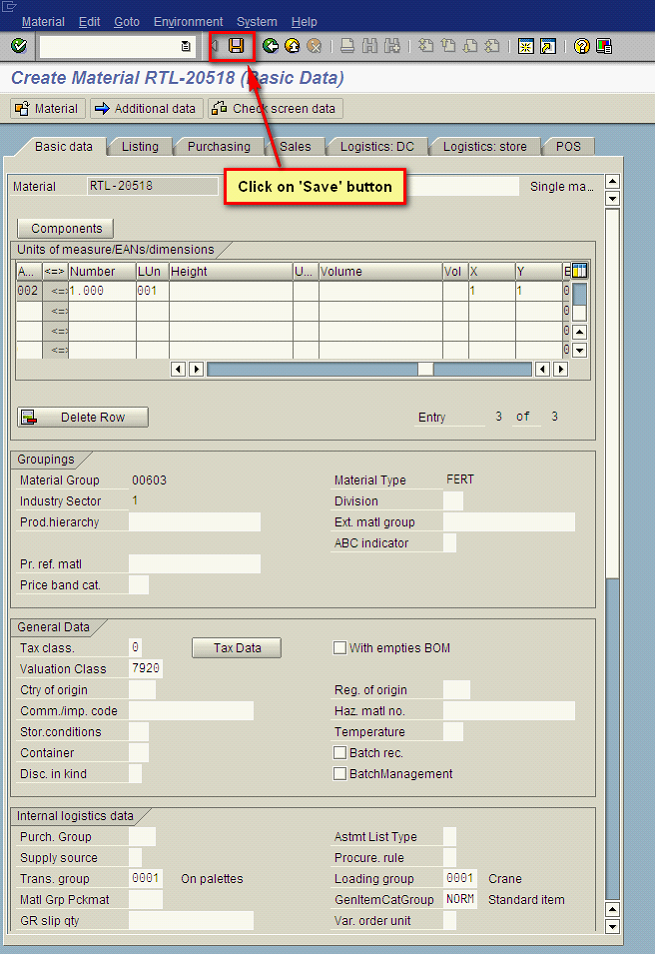Switch to the Purchasing tab
Image resolution: width=656 pixels, height=955 pixels.
[218, 147]
